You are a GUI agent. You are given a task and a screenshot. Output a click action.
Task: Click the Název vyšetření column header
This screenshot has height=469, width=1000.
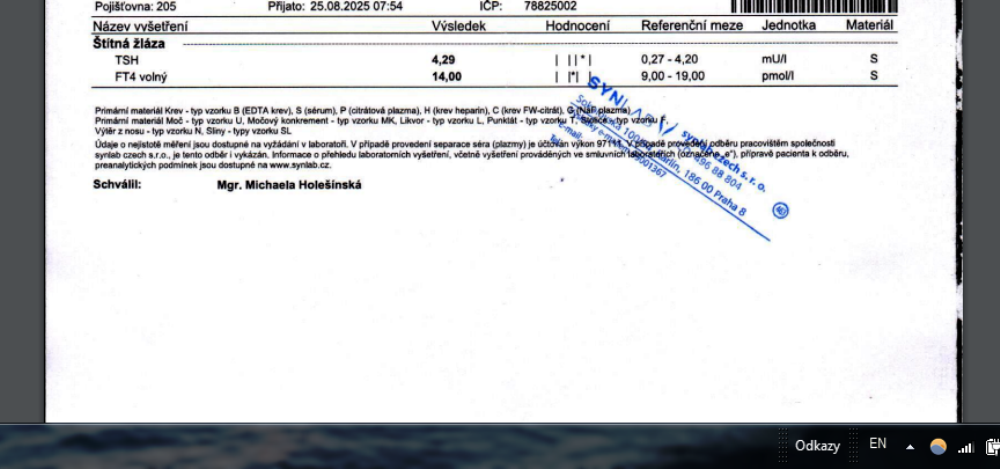pos(142,25)
